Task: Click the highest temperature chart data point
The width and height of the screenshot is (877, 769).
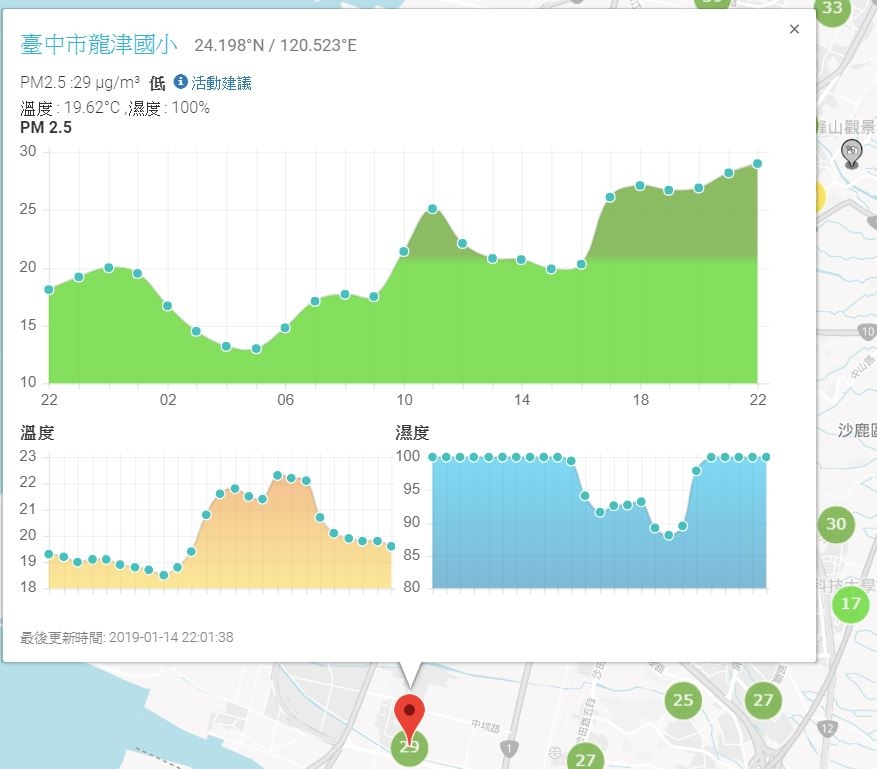Action: pyautogui.click(x=277, y=475)
